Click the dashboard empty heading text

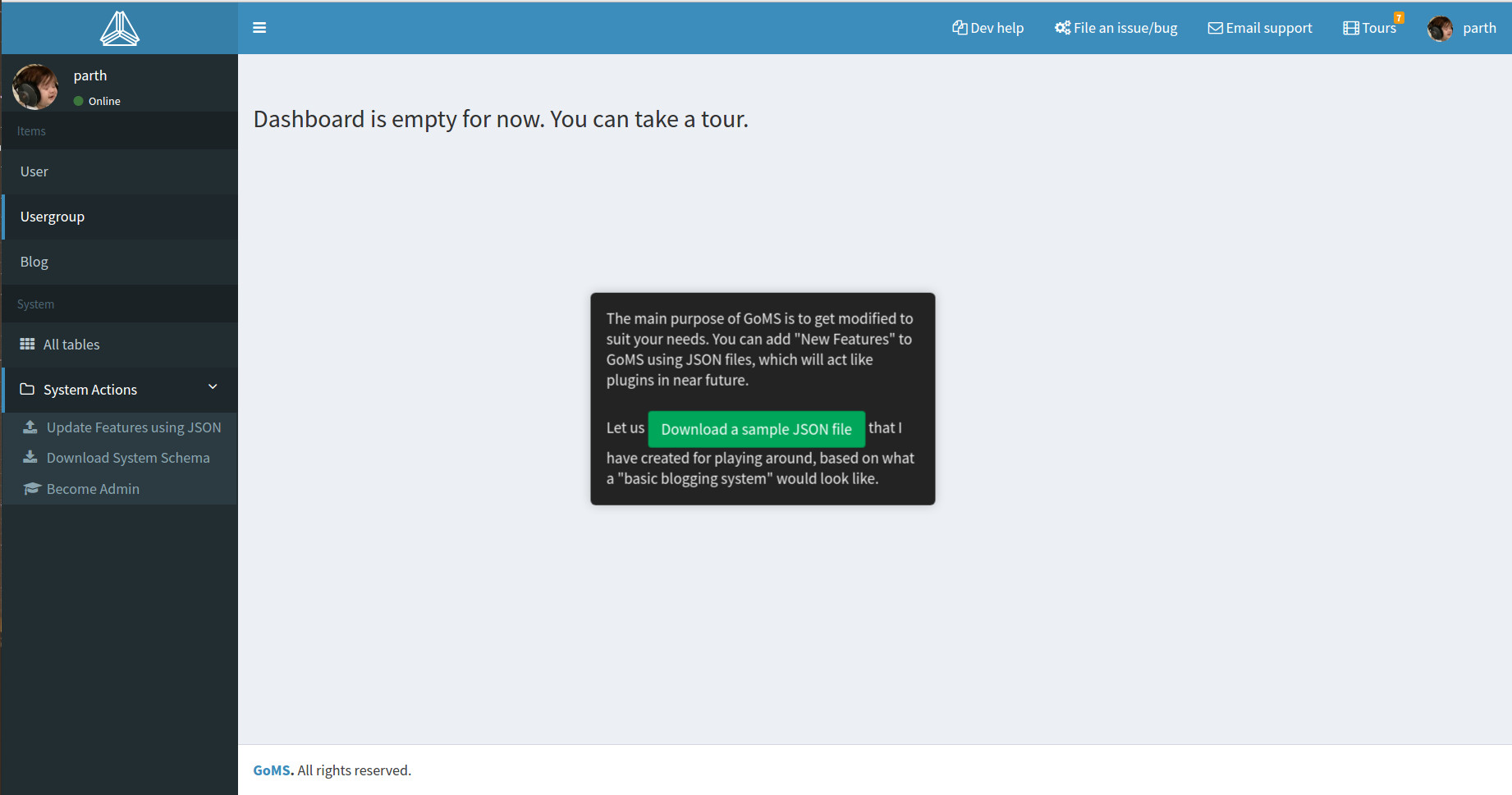coord(501,120)
